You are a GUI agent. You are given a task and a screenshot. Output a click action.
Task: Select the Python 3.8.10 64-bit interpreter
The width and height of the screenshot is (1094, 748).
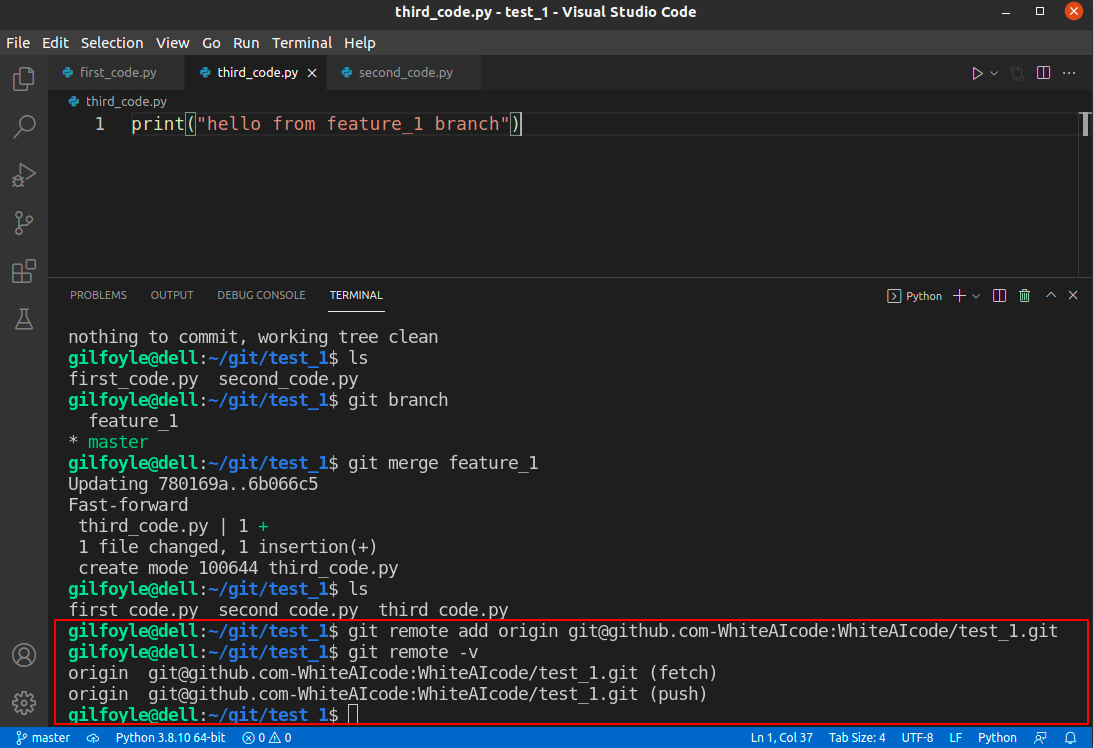tap(170, 737)
